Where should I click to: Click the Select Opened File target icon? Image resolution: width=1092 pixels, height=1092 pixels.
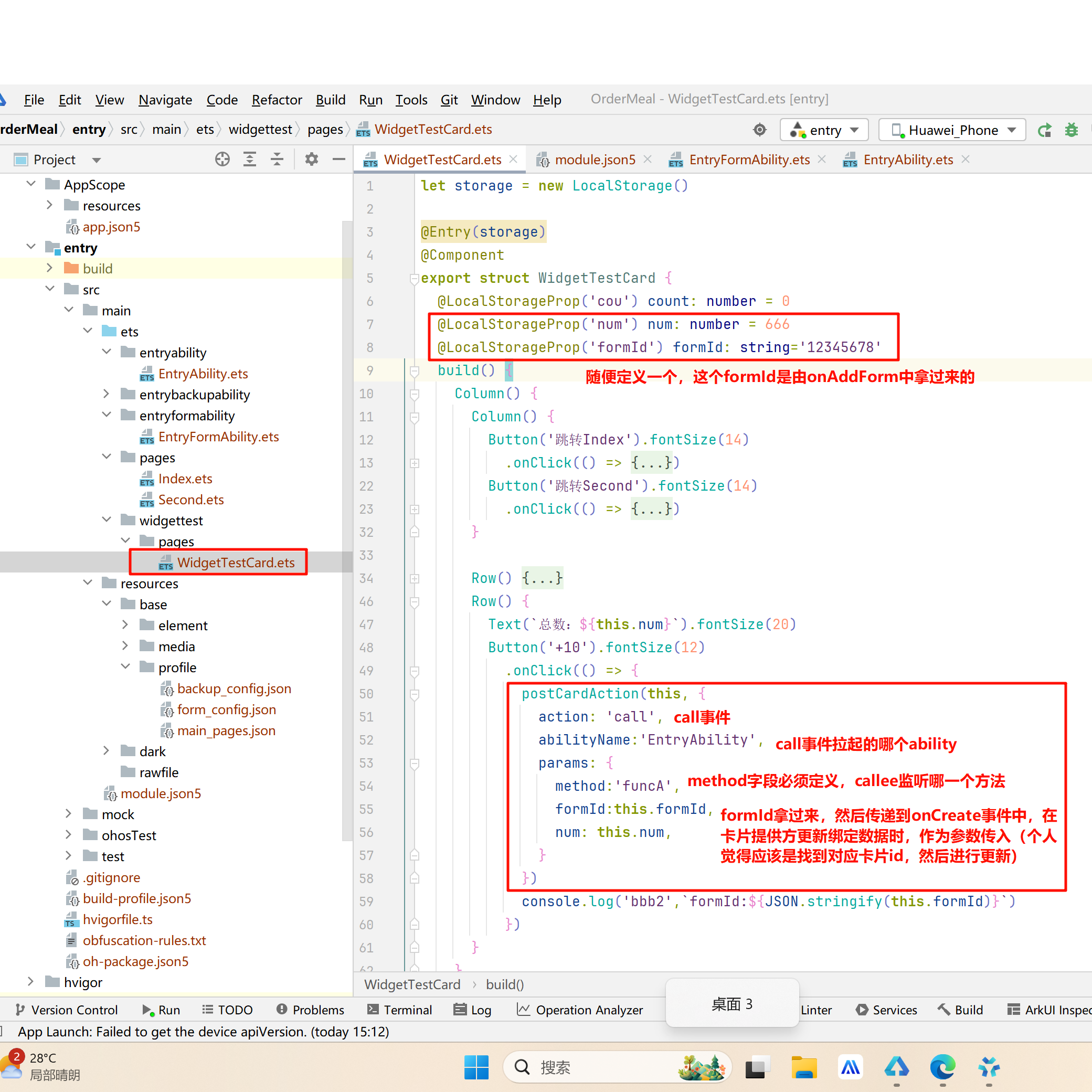coord(222,160)
